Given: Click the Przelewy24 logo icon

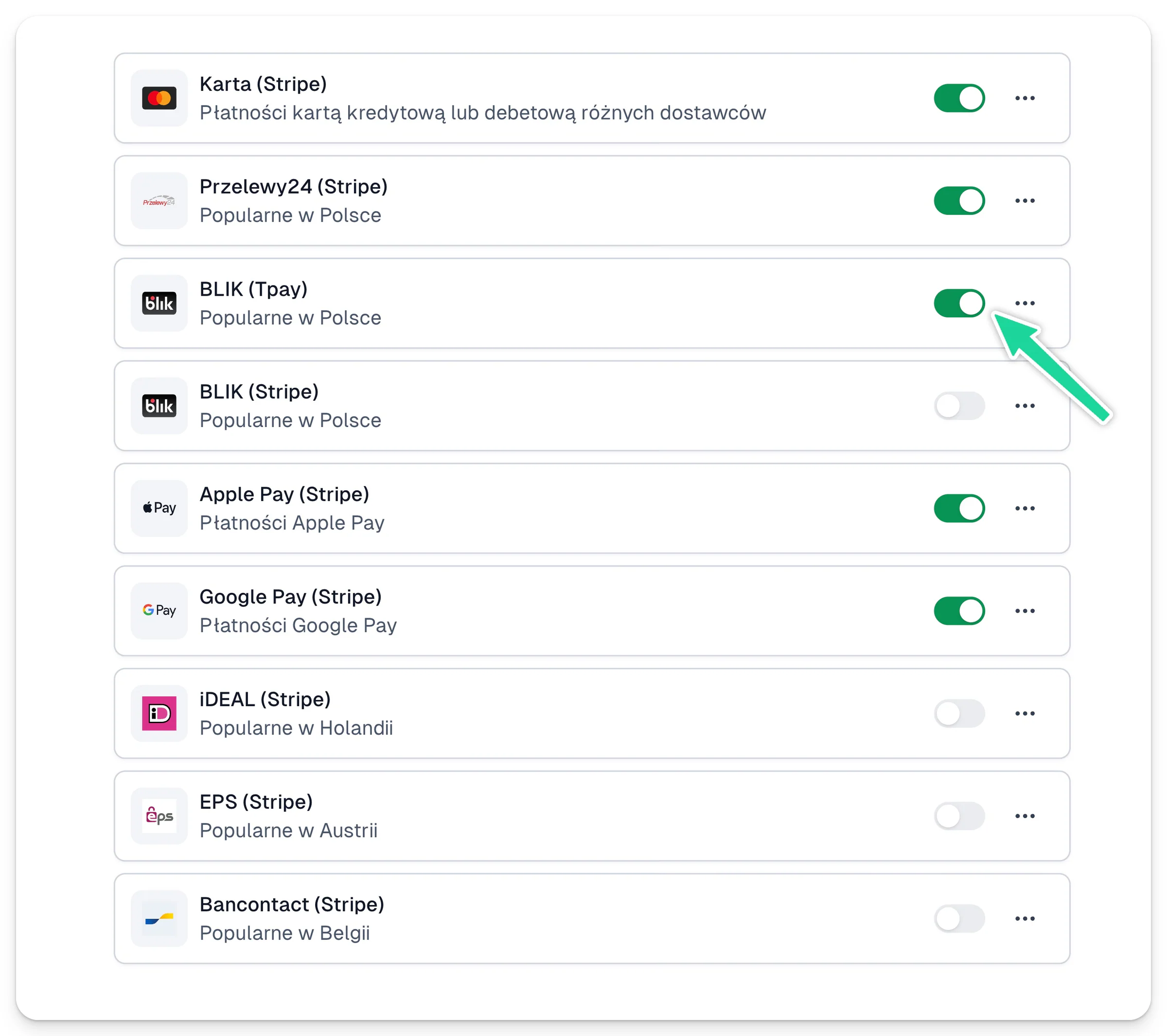Looking at the screenshot, I should [159, 201].
